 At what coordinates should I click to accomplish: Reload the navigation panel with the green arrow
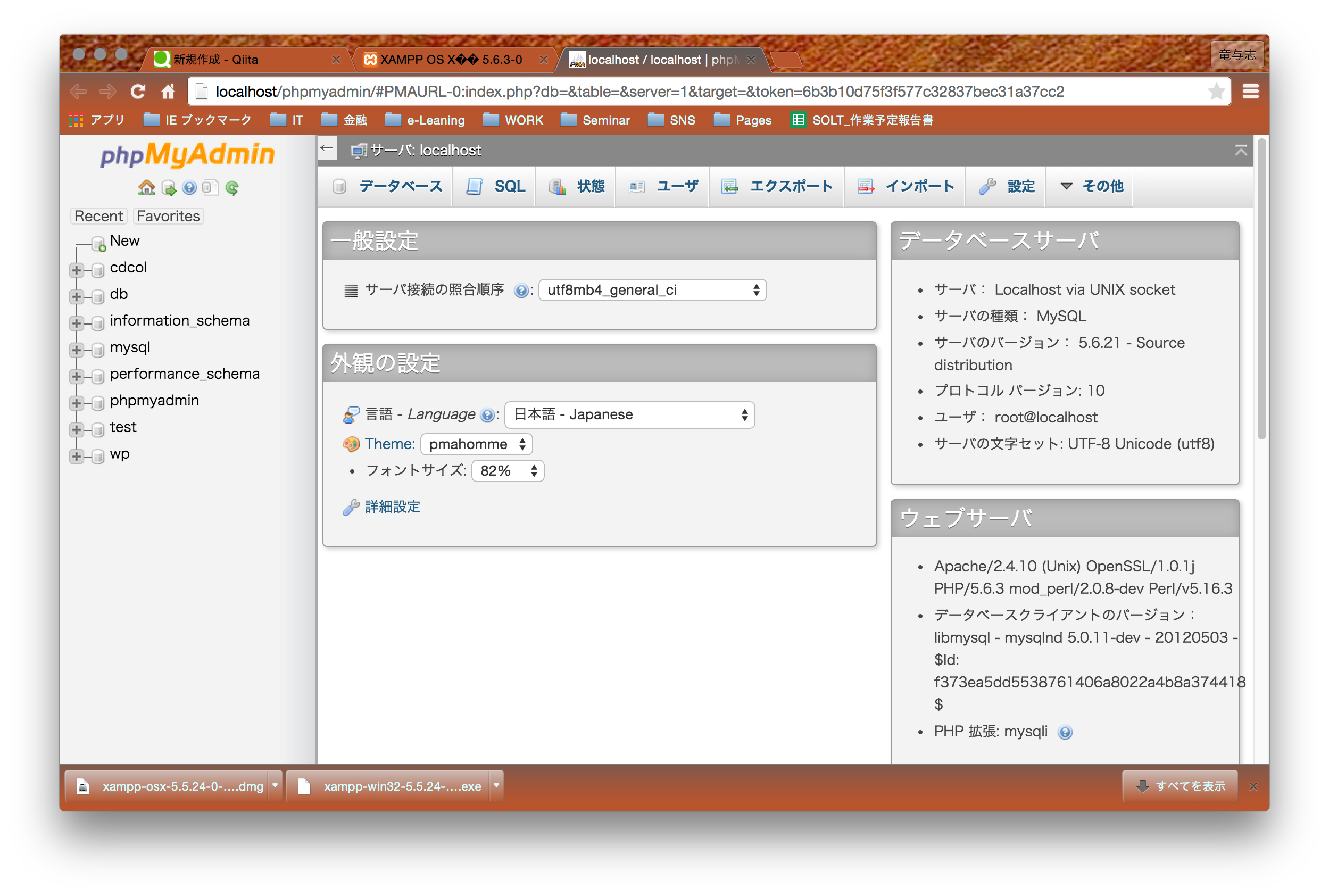point(231,187)
